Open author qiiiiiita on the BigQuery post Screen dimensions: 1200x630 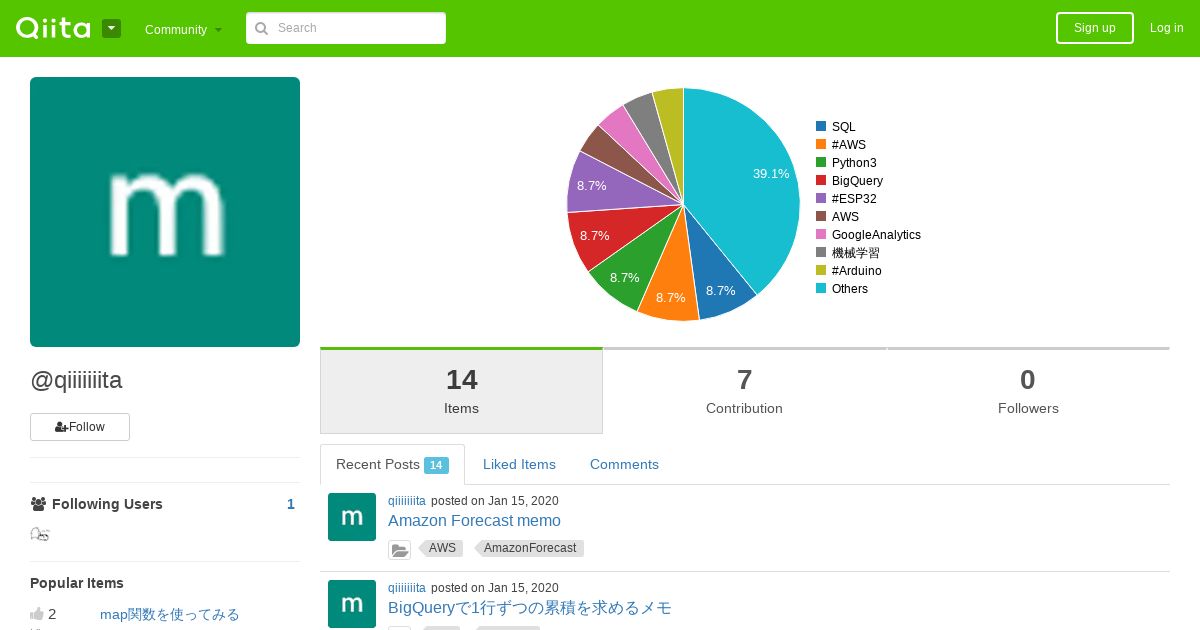point(407,588)
